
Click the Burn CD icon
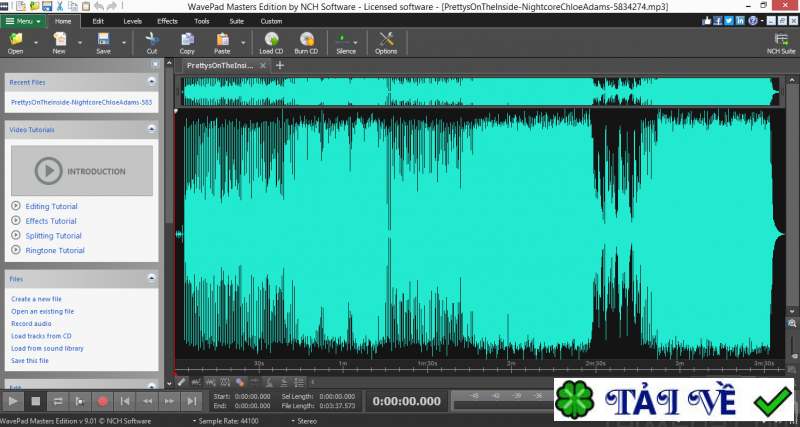coord(307,41)
